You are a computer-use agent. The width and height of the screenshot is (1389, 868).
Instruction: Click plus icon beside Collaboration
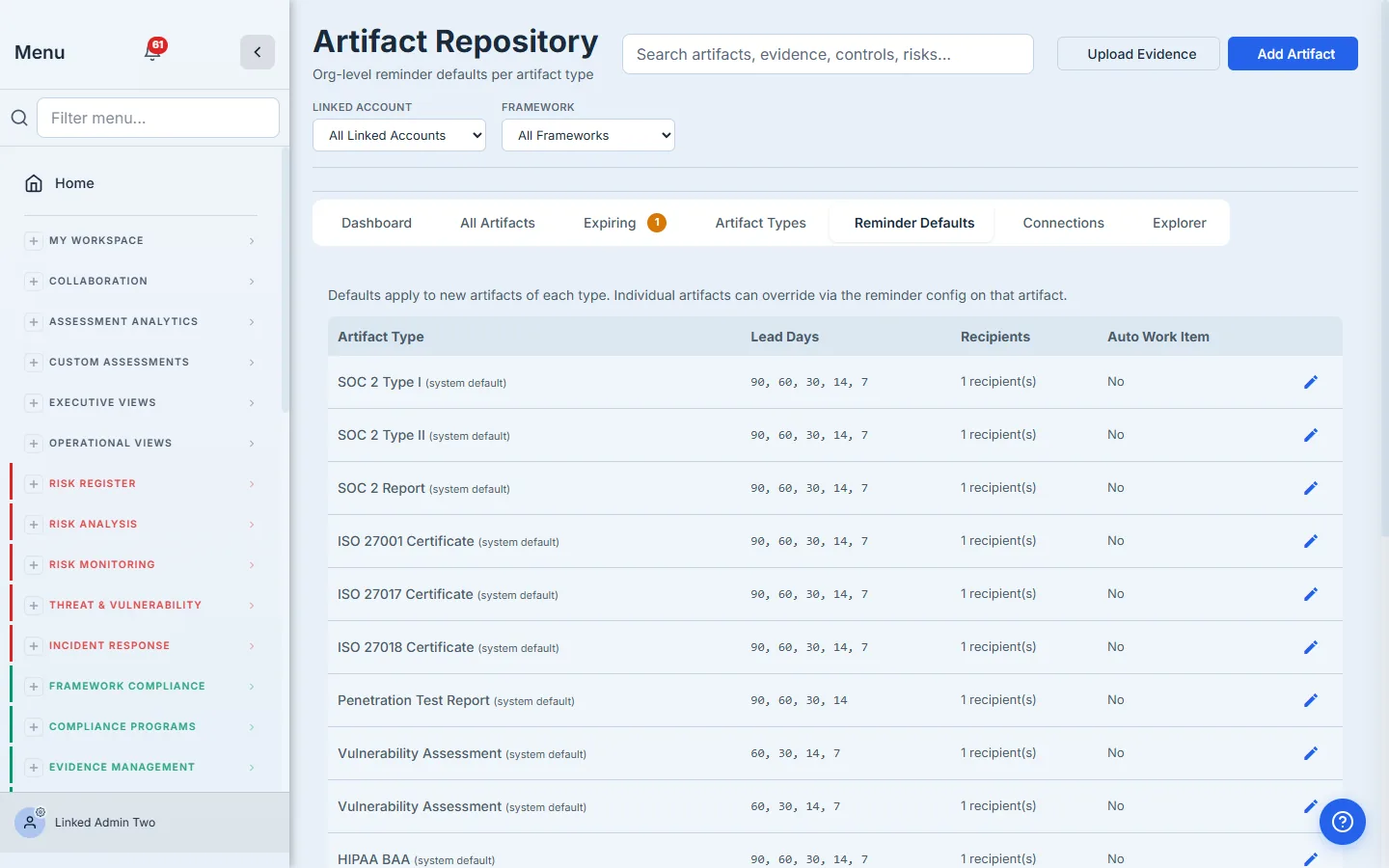pyautogui.click(x=34, y=282)
